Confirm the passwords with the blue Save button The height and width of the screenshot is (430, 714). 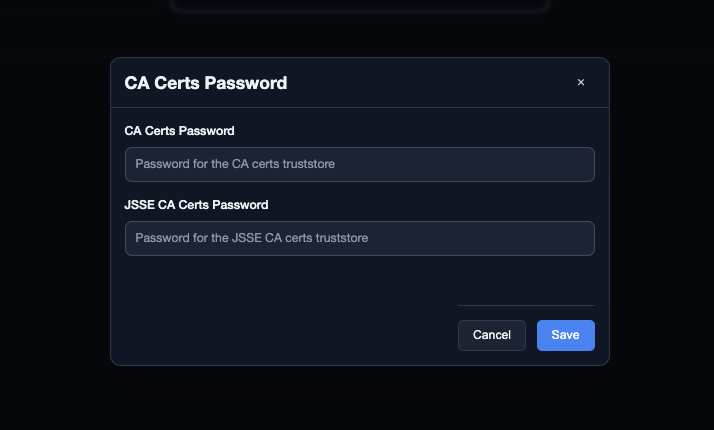click(566, 335)
